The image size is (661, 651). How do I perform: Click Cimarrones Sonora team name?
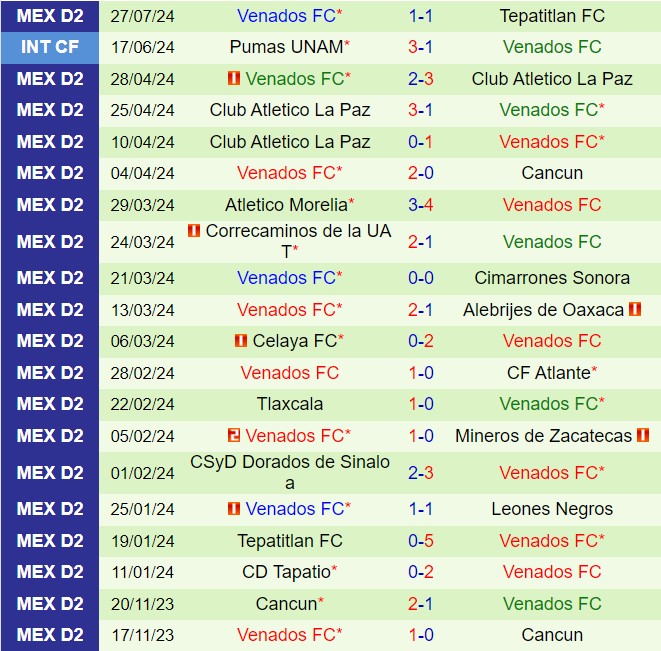click(x=552, y=278)
